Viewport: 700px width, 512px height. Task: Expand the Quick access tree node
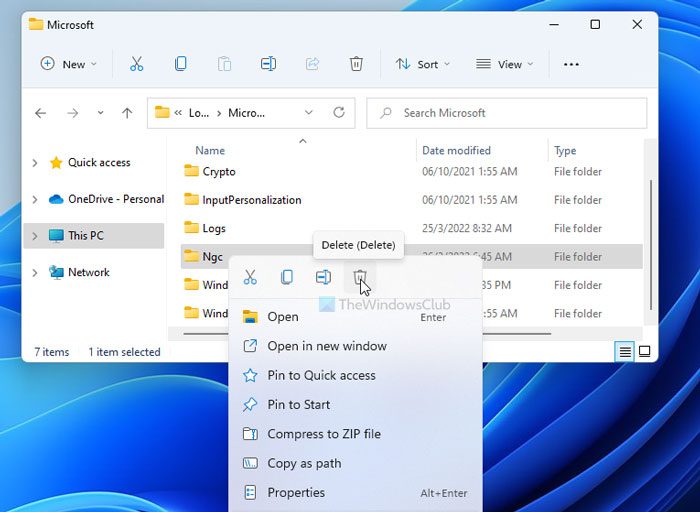(35, 163)
